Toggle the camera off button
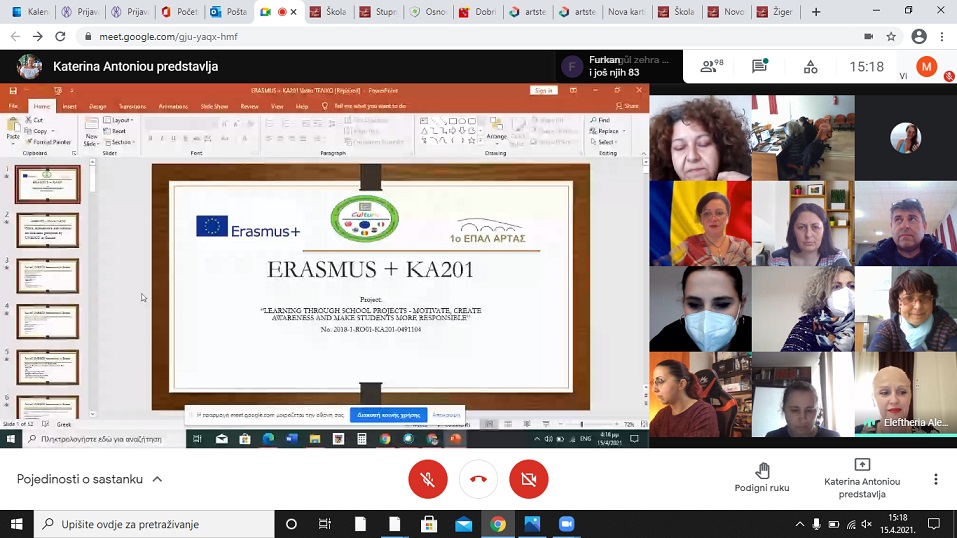Viewport: 957px width, 538px height. pos(529,479)
